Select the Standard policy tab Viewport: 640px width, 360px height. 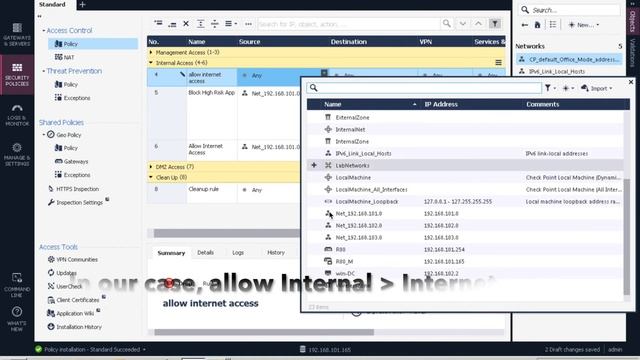click(52, 4)
